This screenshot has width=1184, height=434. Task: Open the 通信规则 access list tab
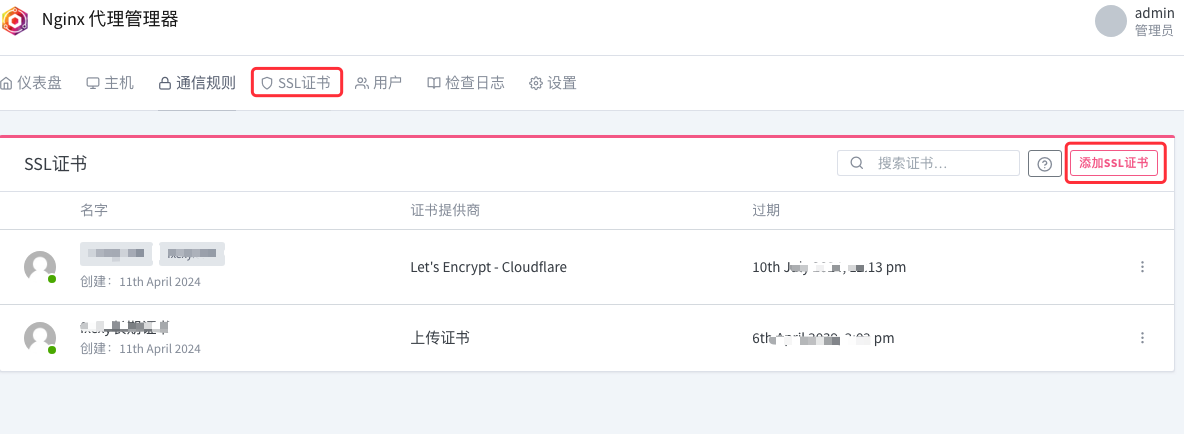pos(197,83)
